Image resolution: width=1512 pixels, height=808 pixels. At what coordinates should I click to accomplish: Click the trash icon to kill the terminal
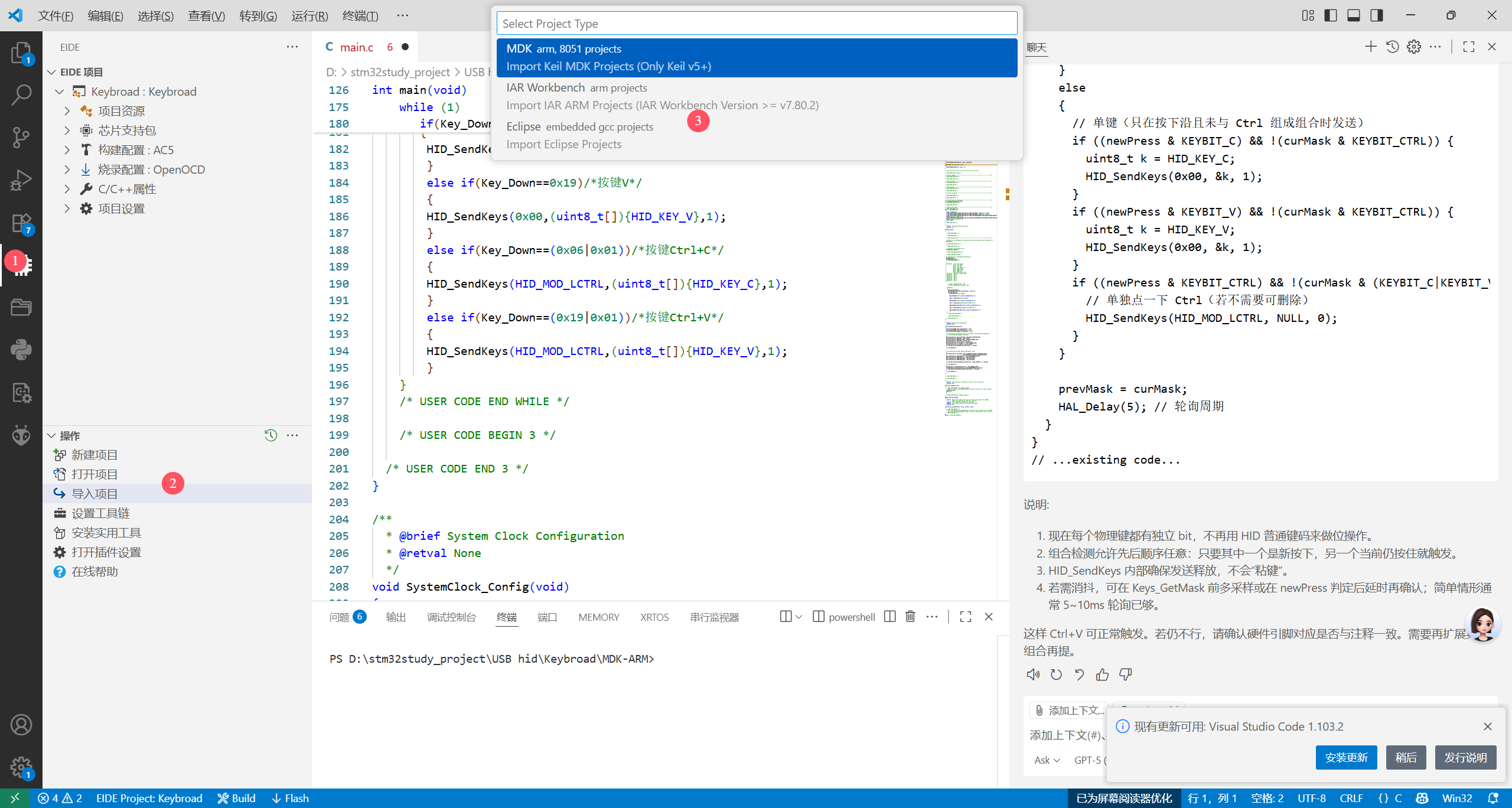pyautogui.click(x=910, y=617)
